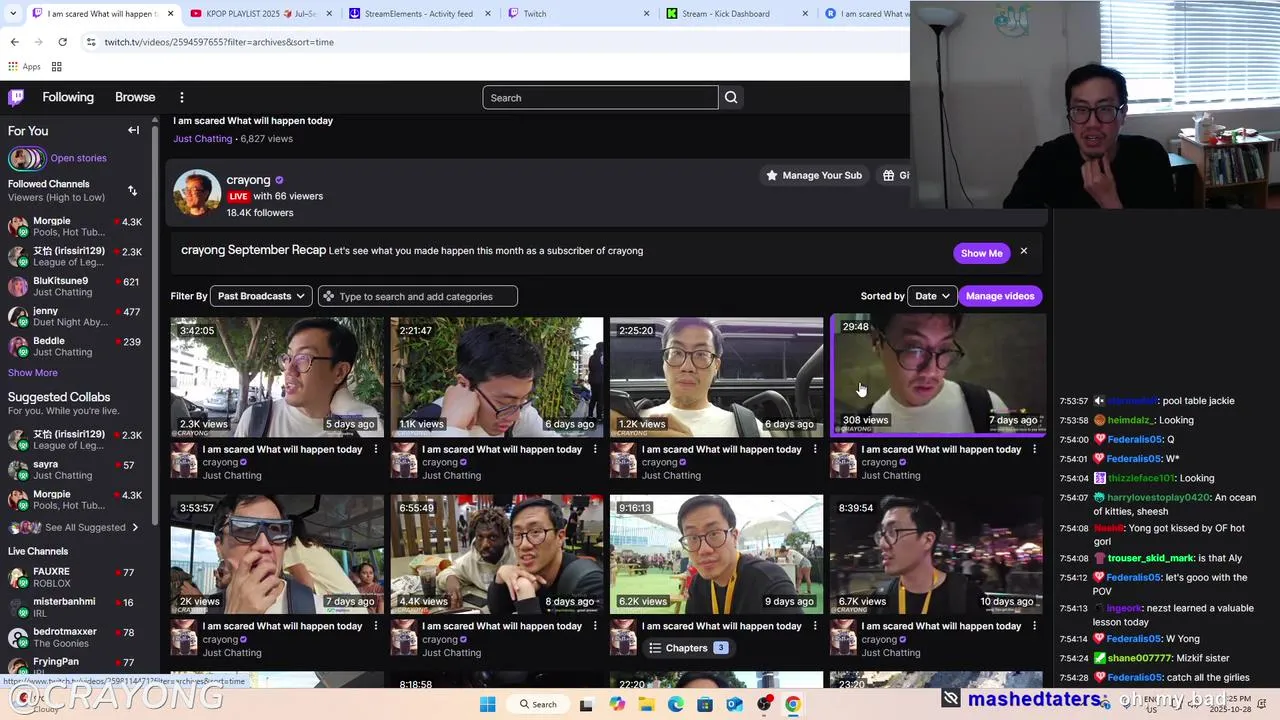Open options menu of 8:39:54 video
This screenshot has height=720, width=1280.
1035,626
